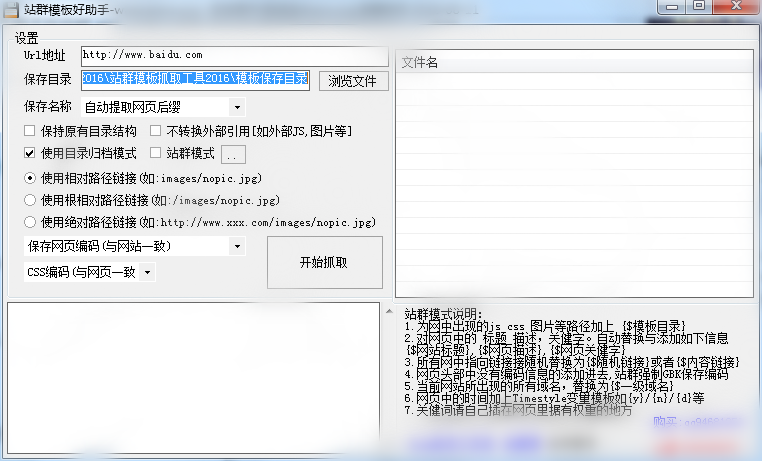Click the 文件名 column header
Screen dimensions: 762x461
(571, 62)
